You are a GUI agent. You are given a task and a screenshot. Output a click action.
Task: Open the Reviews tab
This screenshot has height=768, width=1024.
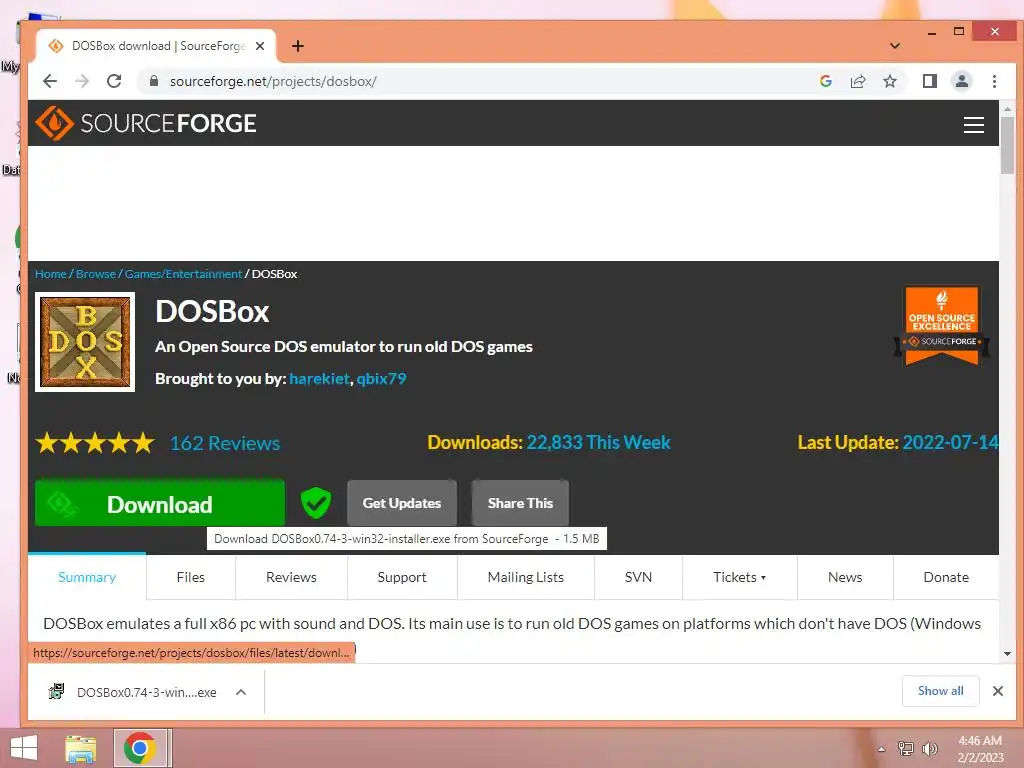pyautogui.click(x=291, y=577)
